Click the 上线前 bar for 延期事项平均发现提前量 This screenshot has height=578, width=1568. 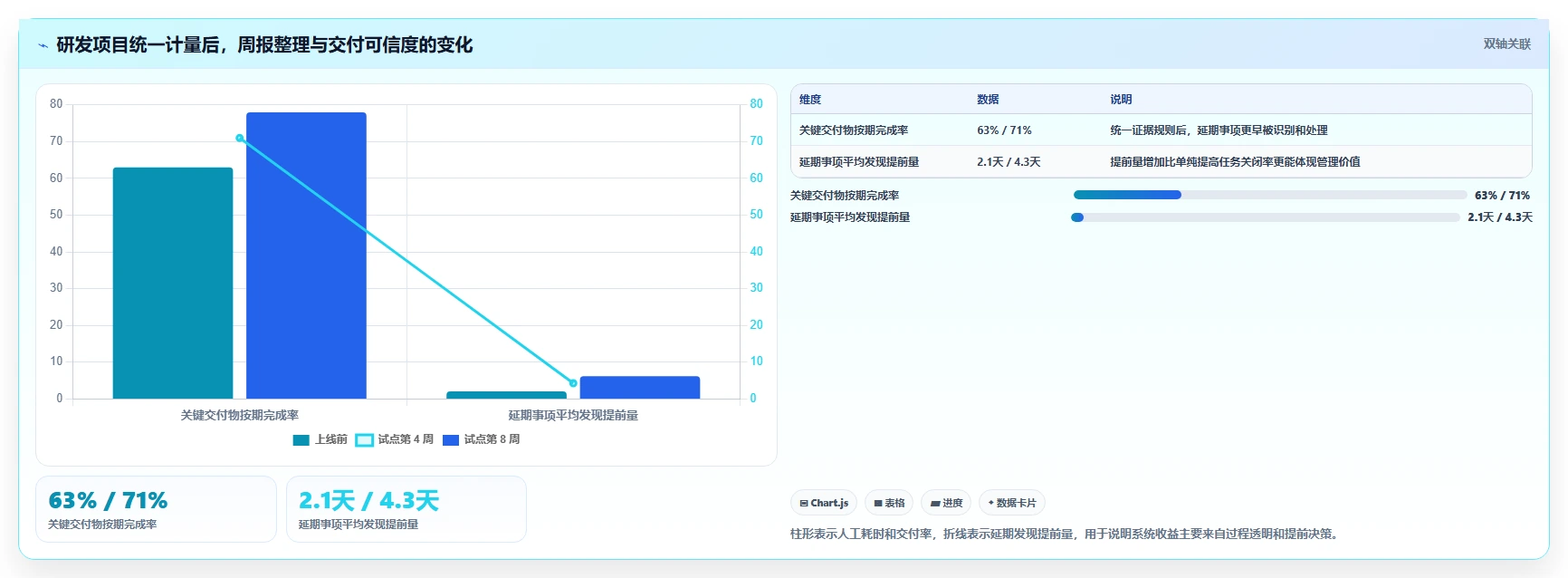pyautogui.click(x=506, y=395)
